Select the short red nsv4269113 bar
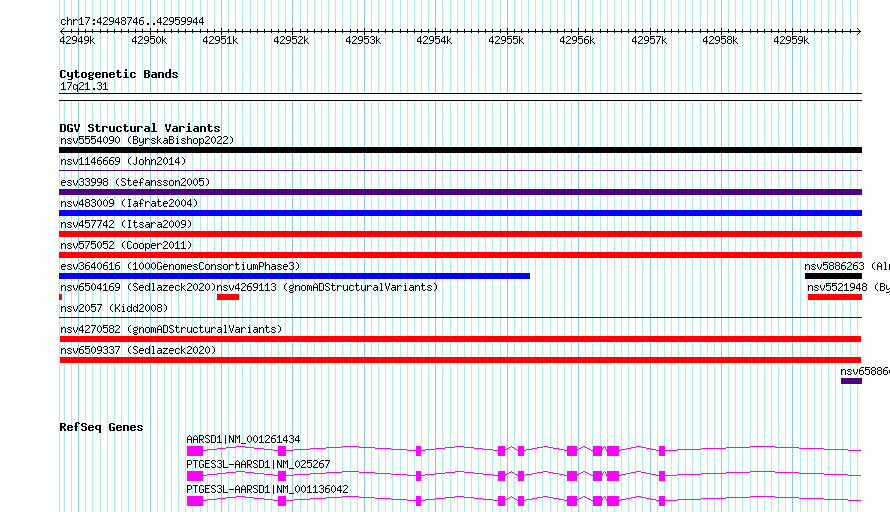Image resolution: width=890 pixels, height=512 pixels. [228, 297]
